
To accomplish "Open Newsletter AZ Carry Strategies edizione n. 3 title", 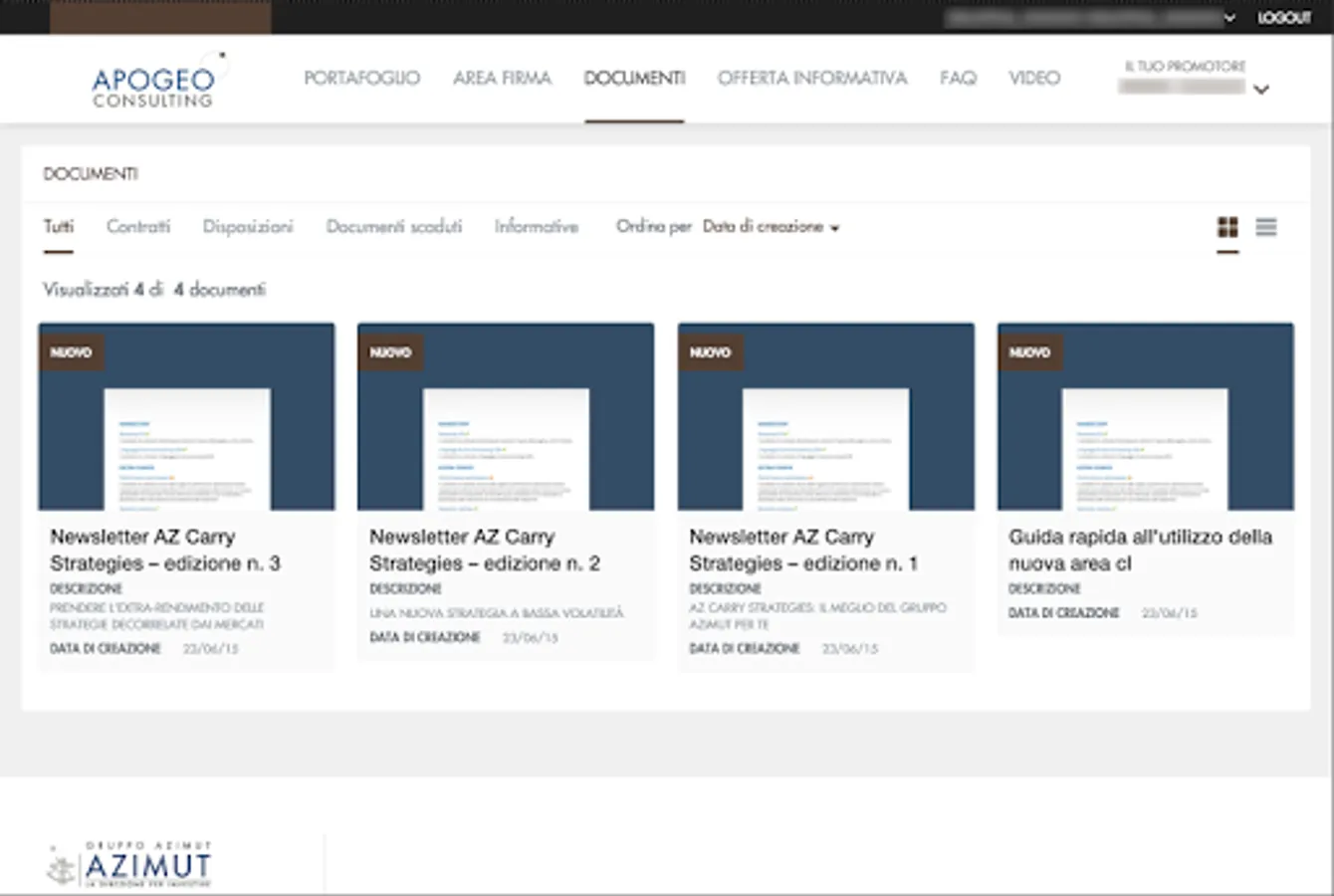I will [165, 550].
